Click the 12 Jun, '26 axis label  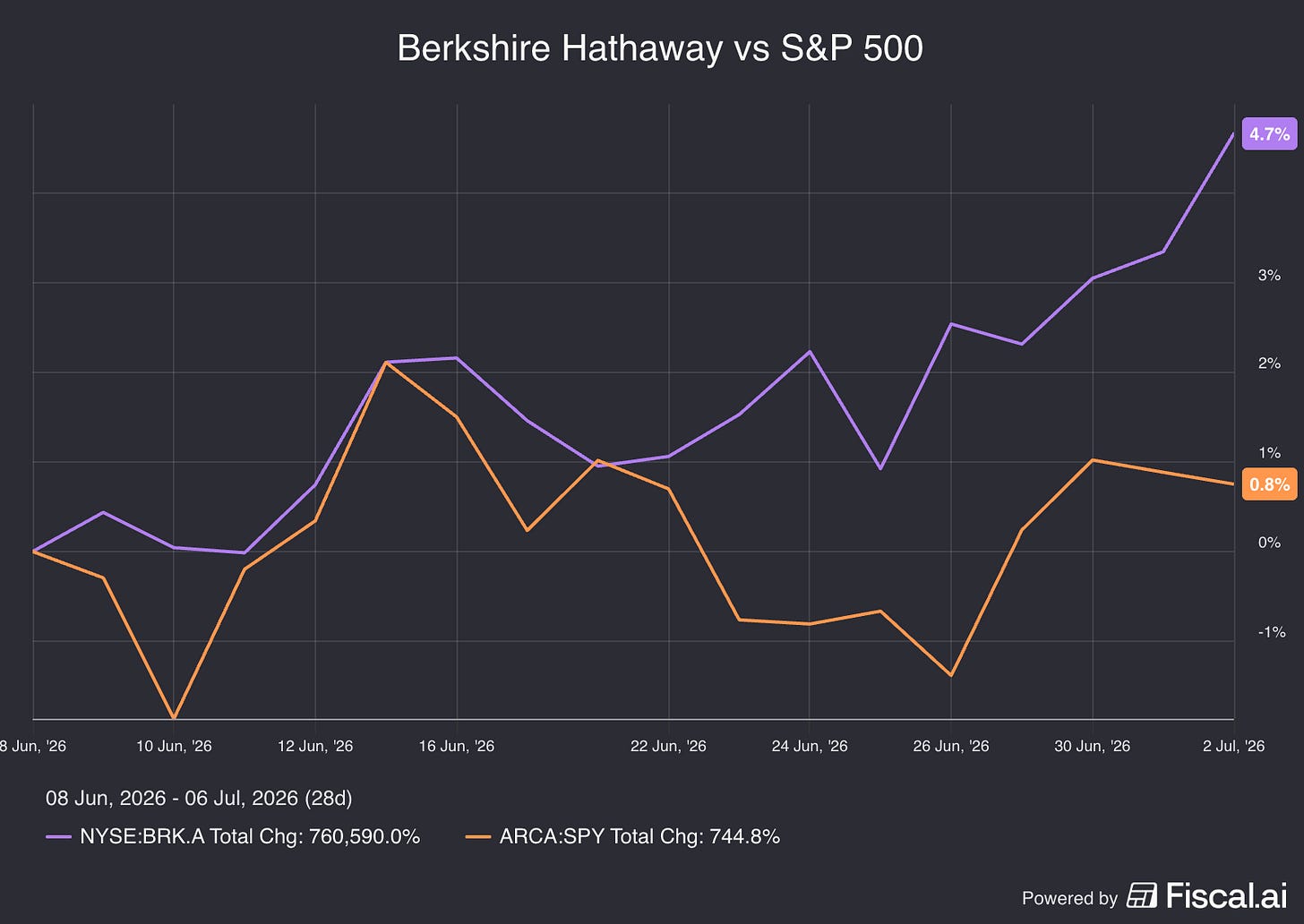pyautogui.click(x=315, y=746)
